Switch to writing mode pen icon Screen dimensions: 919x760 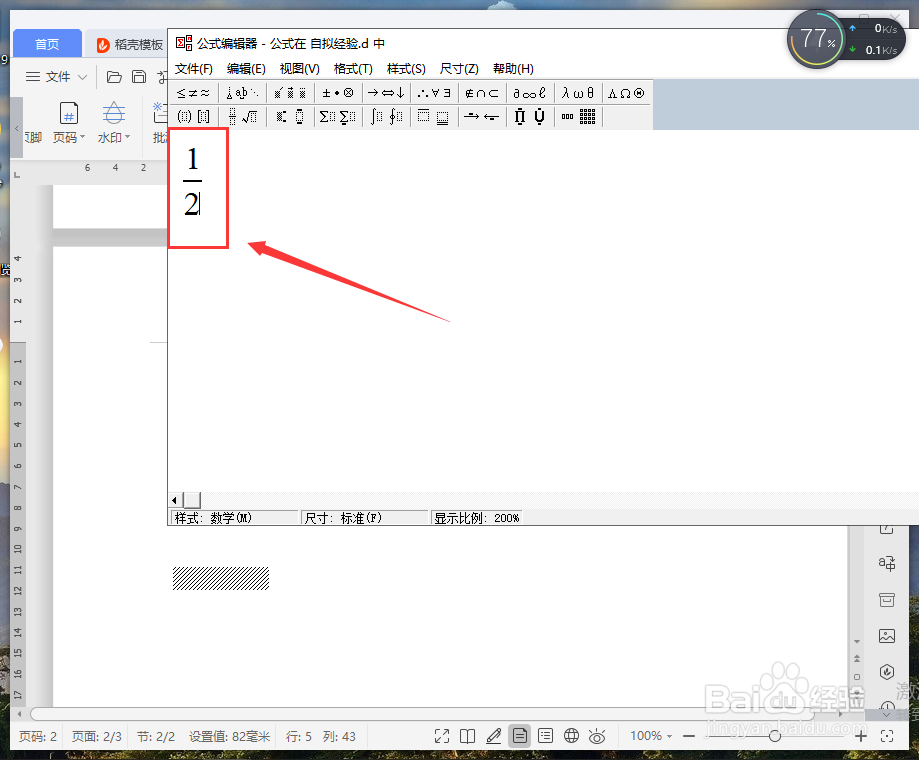tap(493, 736)
